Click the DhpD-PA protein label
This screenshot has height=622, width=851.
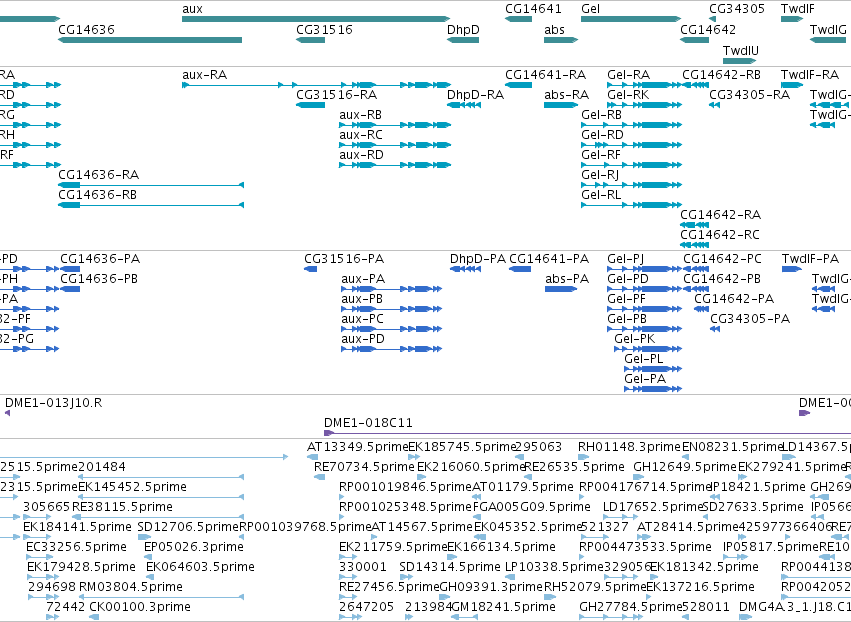pos(478,258)
